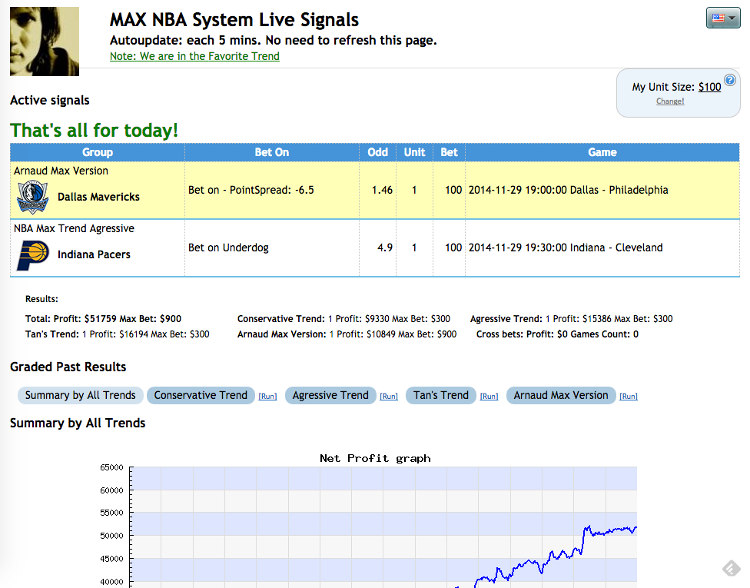Image resolution: width=750 pixels, height=588 pixels.
Task: Click the 'NBA Max Trend Agressive' group label
Action: (x=74, y=228)
